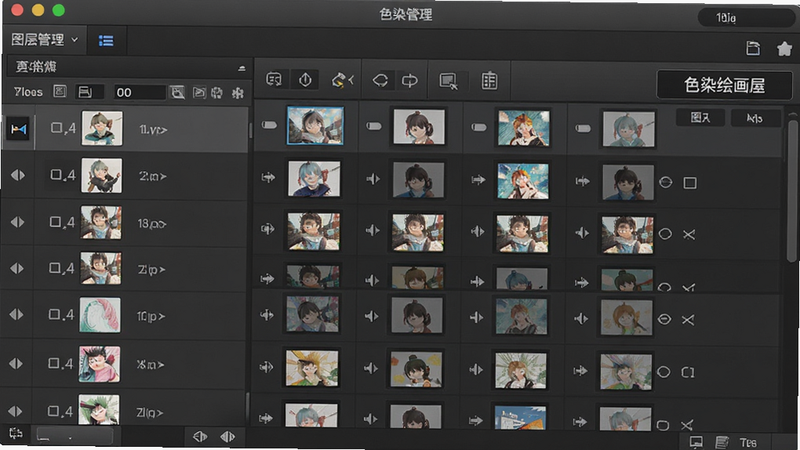Tick the checkbox on the 2:m layer
This screenshot has width=800, height=450.
[56, 174]
